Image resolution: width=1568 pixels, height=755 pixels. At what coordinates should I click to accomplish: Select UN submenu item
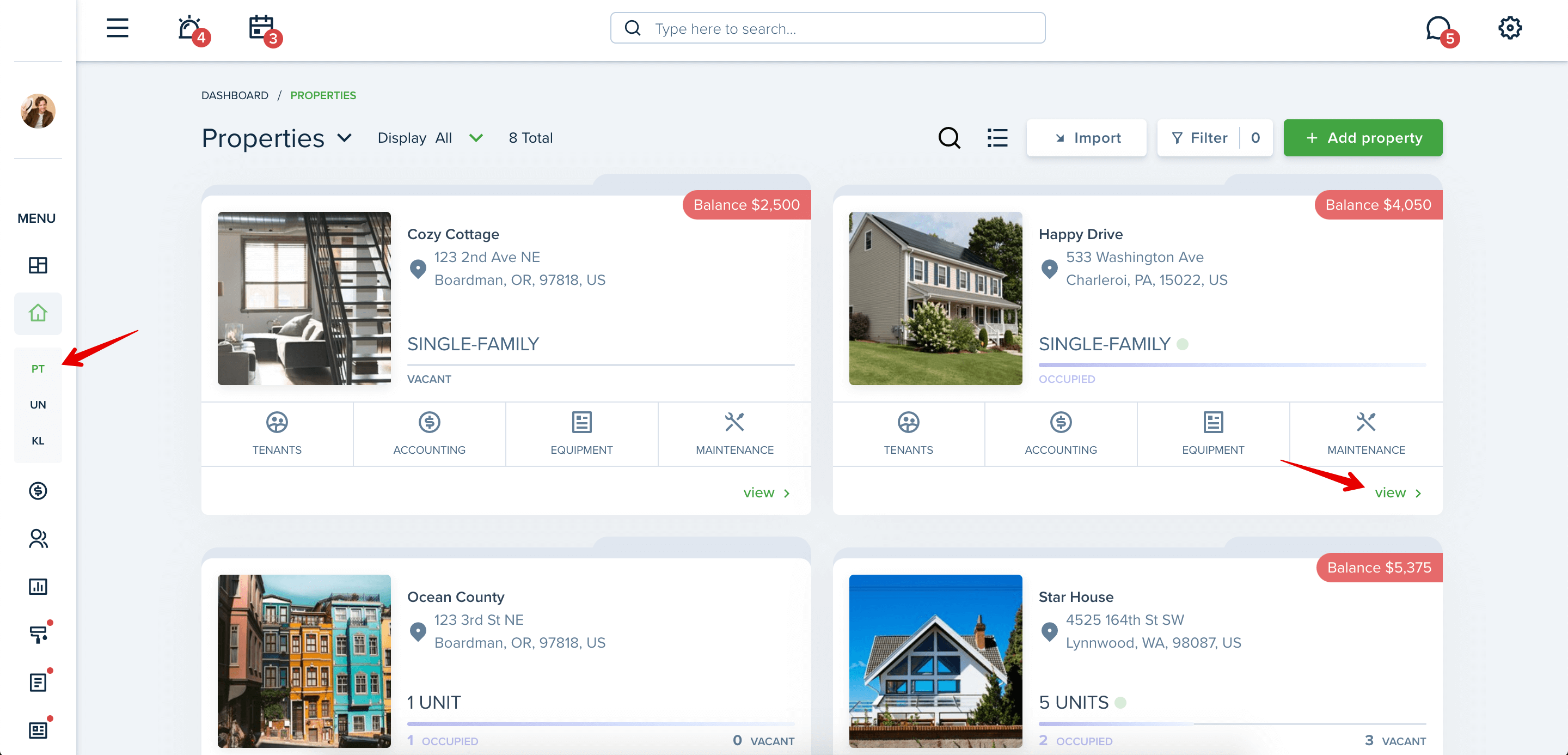point(38,404)
